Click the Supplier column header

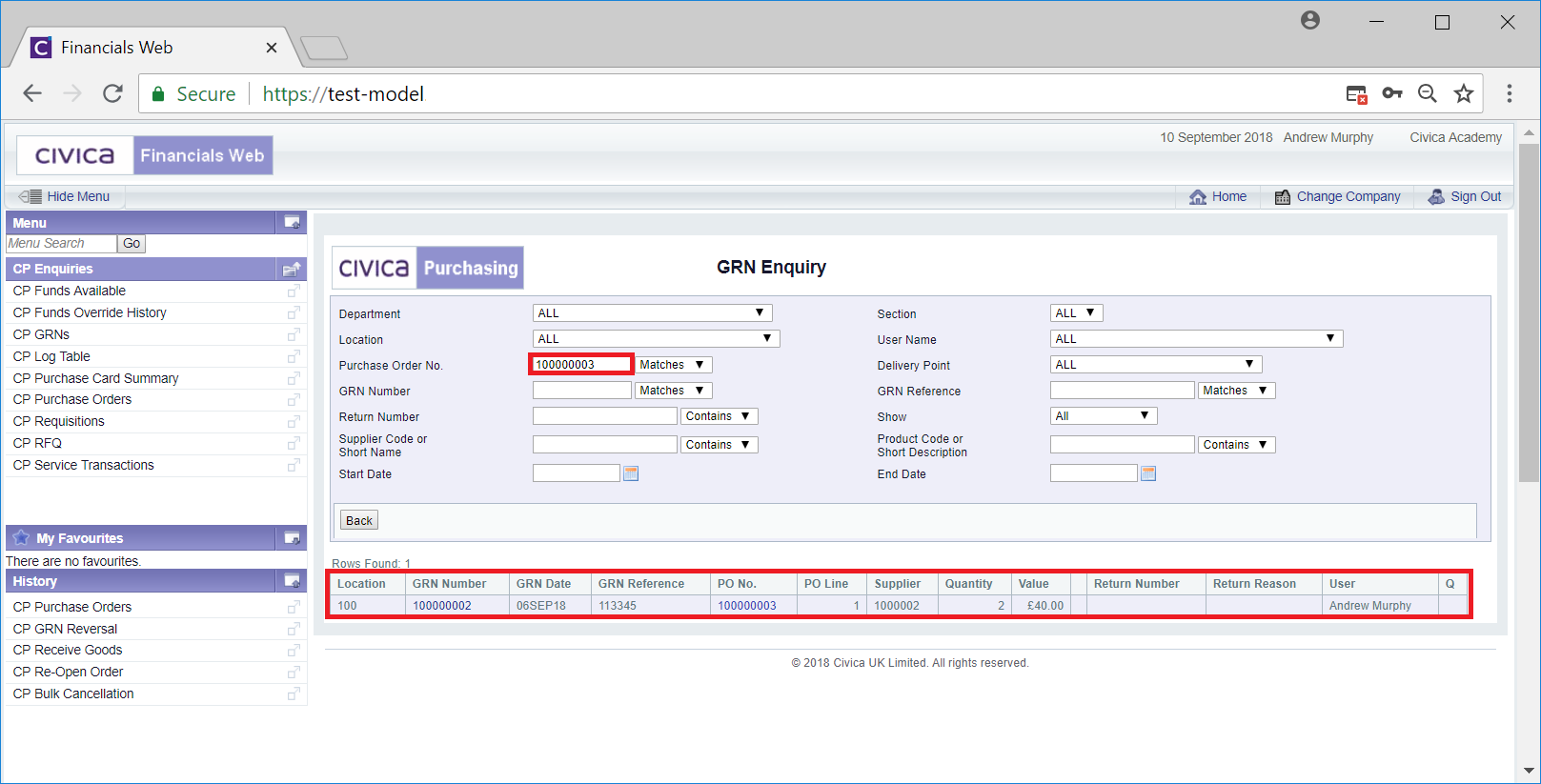[898, 584]
